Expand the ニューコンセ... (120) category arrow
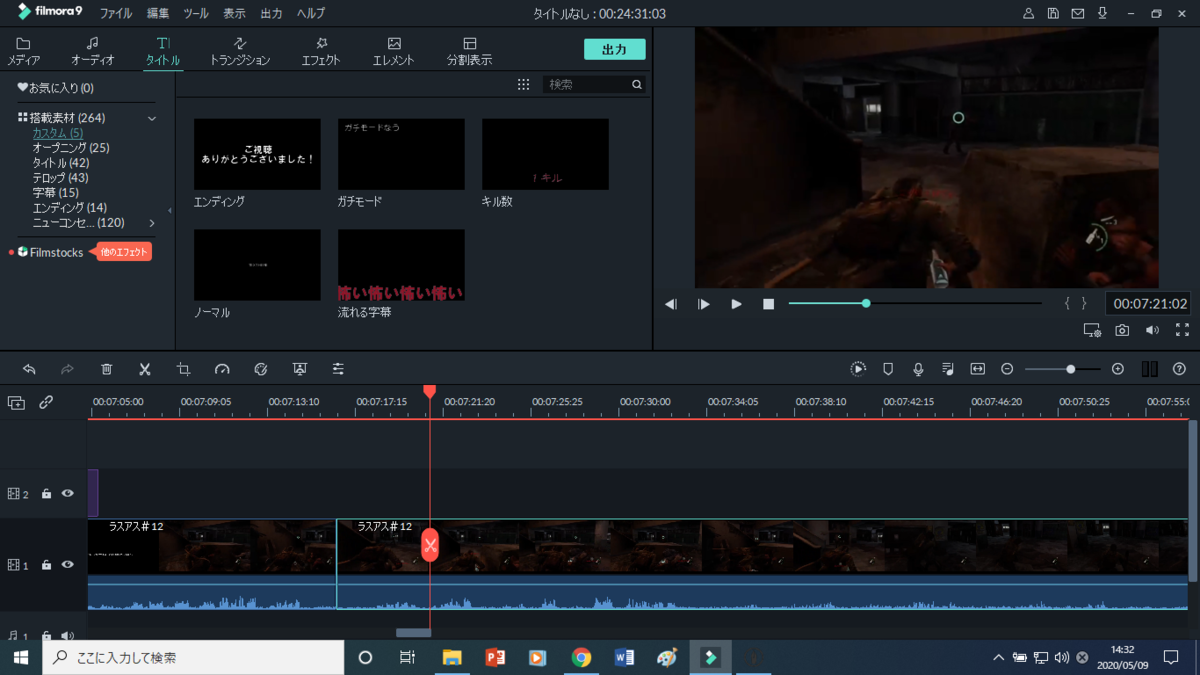The width and height of the screenshot is (1200, 675). tap(152, 223)
